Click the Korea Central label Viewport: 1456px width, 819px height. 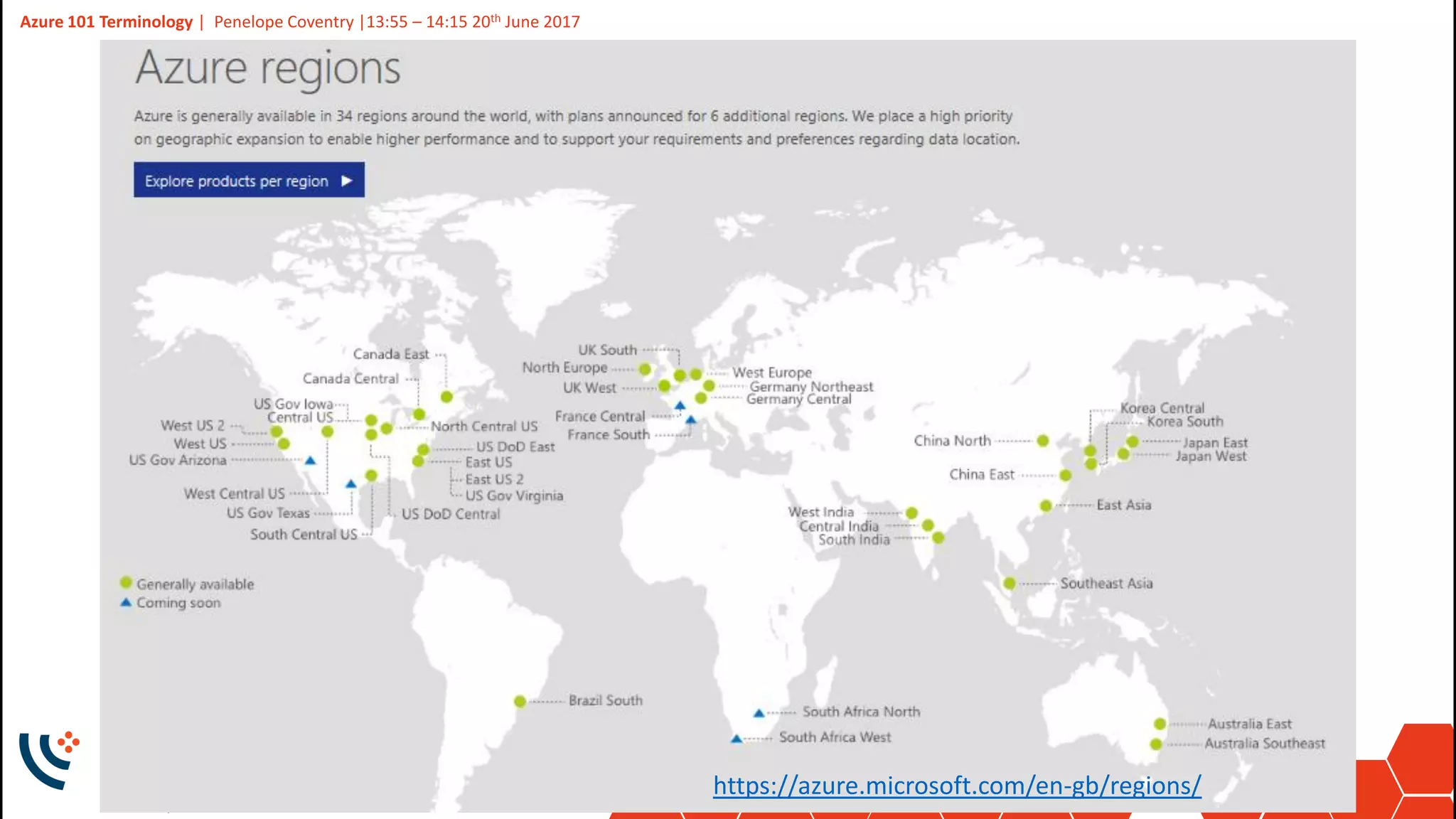click(1162, 408)
